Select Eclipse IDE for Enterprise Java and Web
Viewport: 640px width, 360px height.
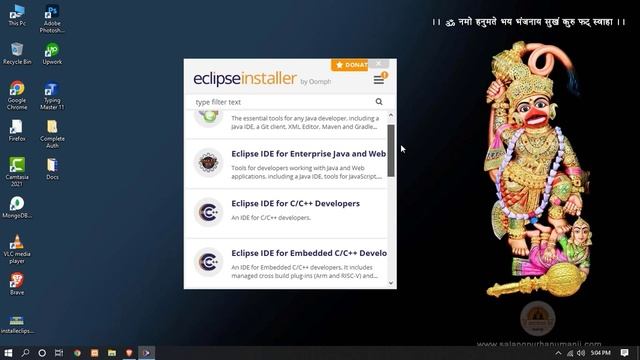pos(286,164)
